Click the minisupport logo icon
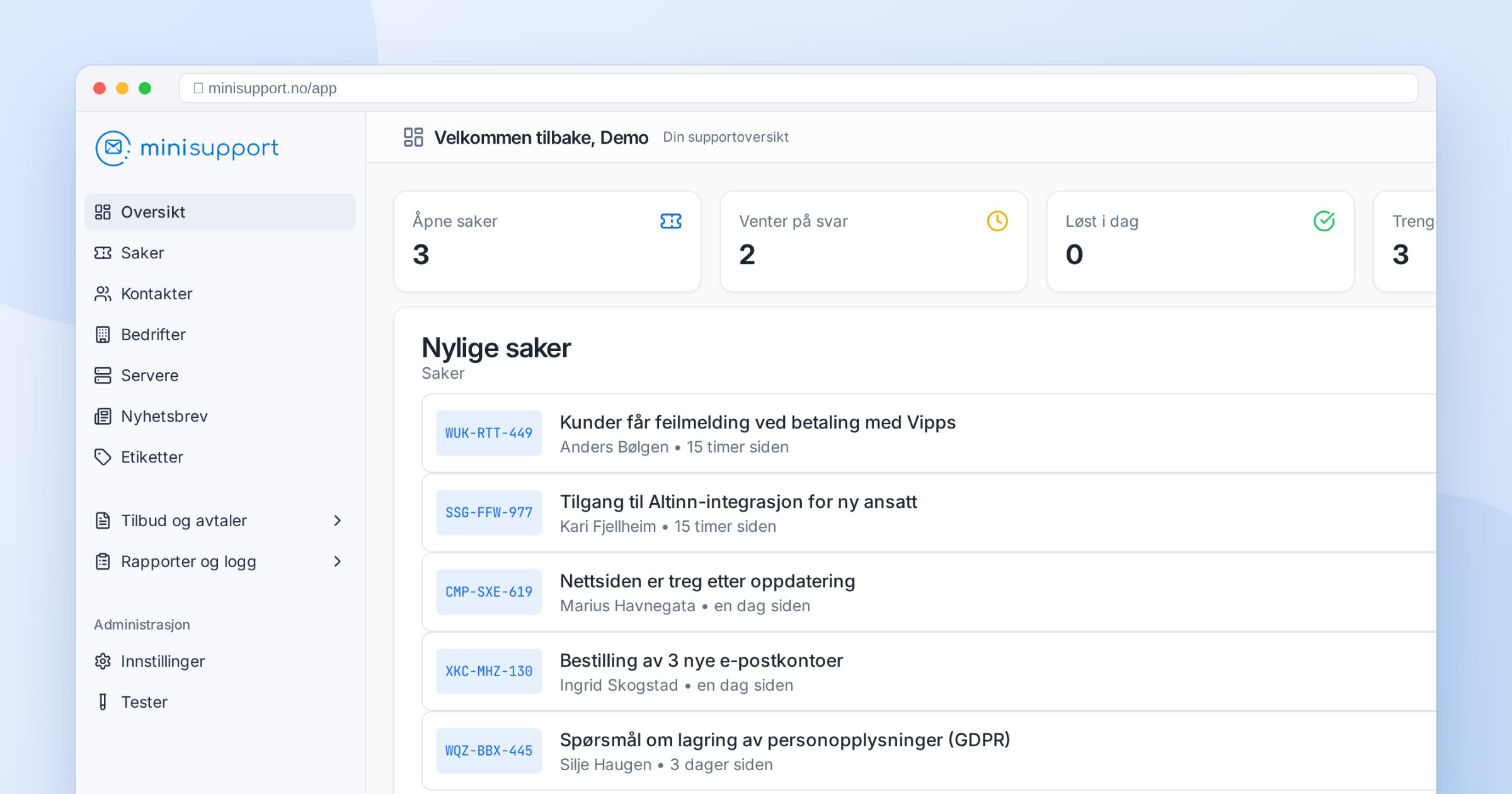 [x=113, y=148]
